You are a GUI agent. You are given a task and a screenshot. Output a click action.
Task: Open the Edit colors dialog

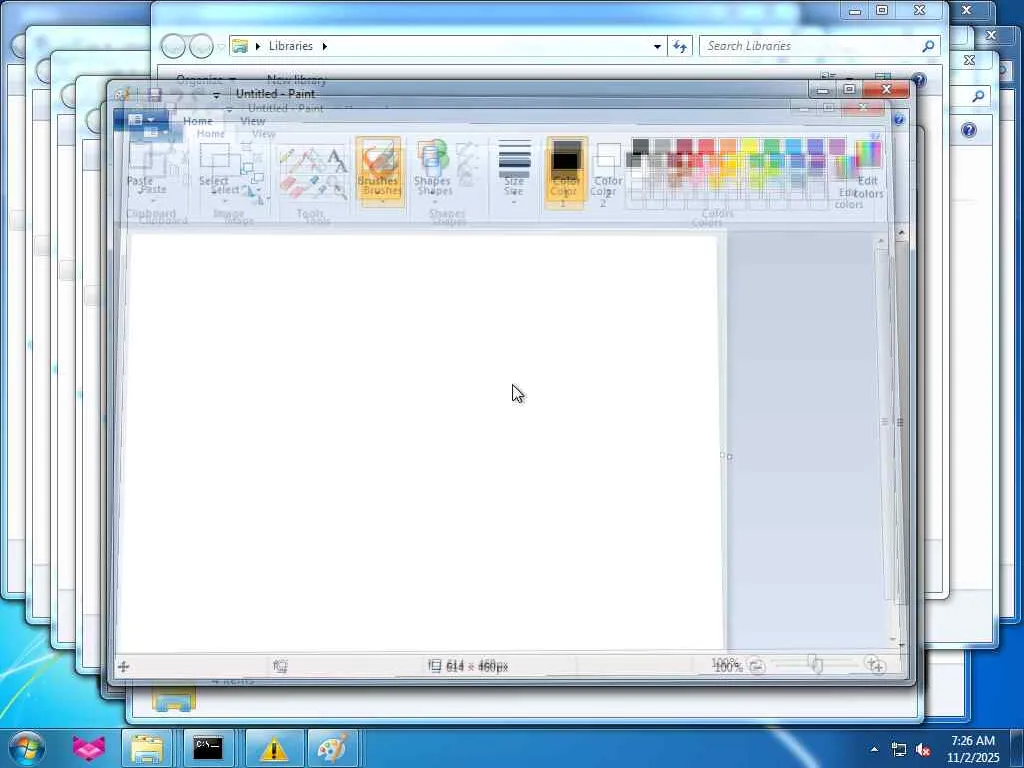[868, 168]
